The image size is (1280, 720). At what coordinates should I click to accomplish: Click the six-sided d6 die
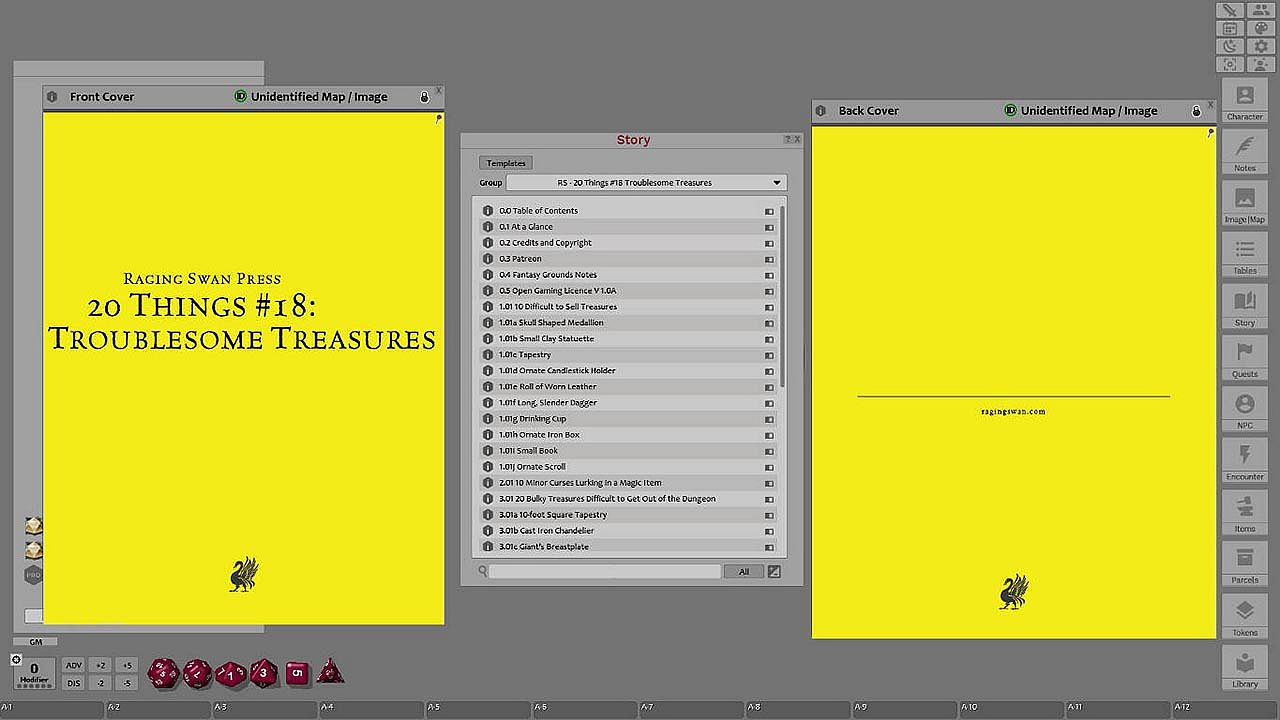pyautogui.click(x=297, y=673)
